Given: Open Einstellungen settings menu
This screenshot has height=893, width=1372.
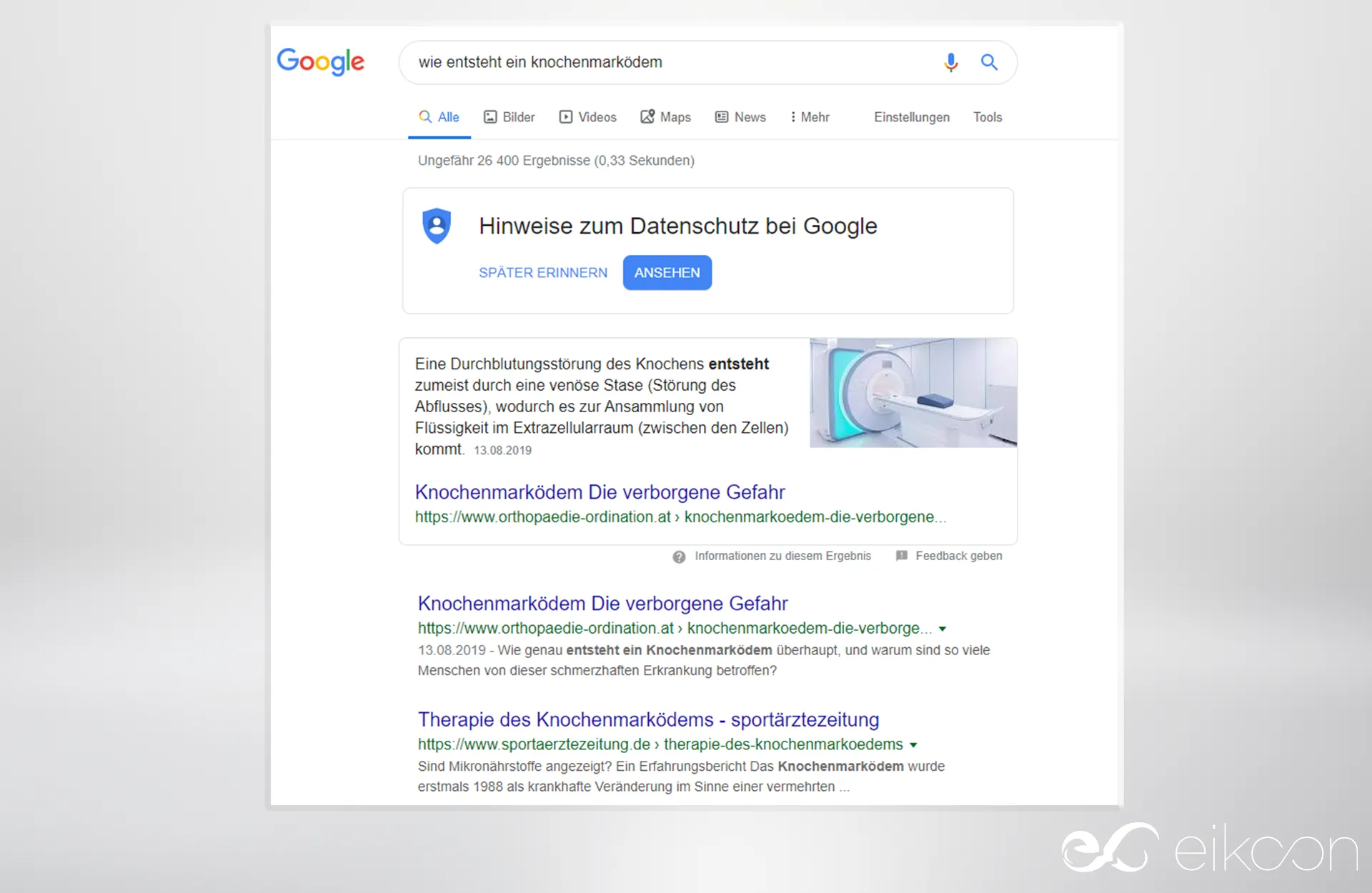Looking at the screenshot, I should click(x=911, y=117).
